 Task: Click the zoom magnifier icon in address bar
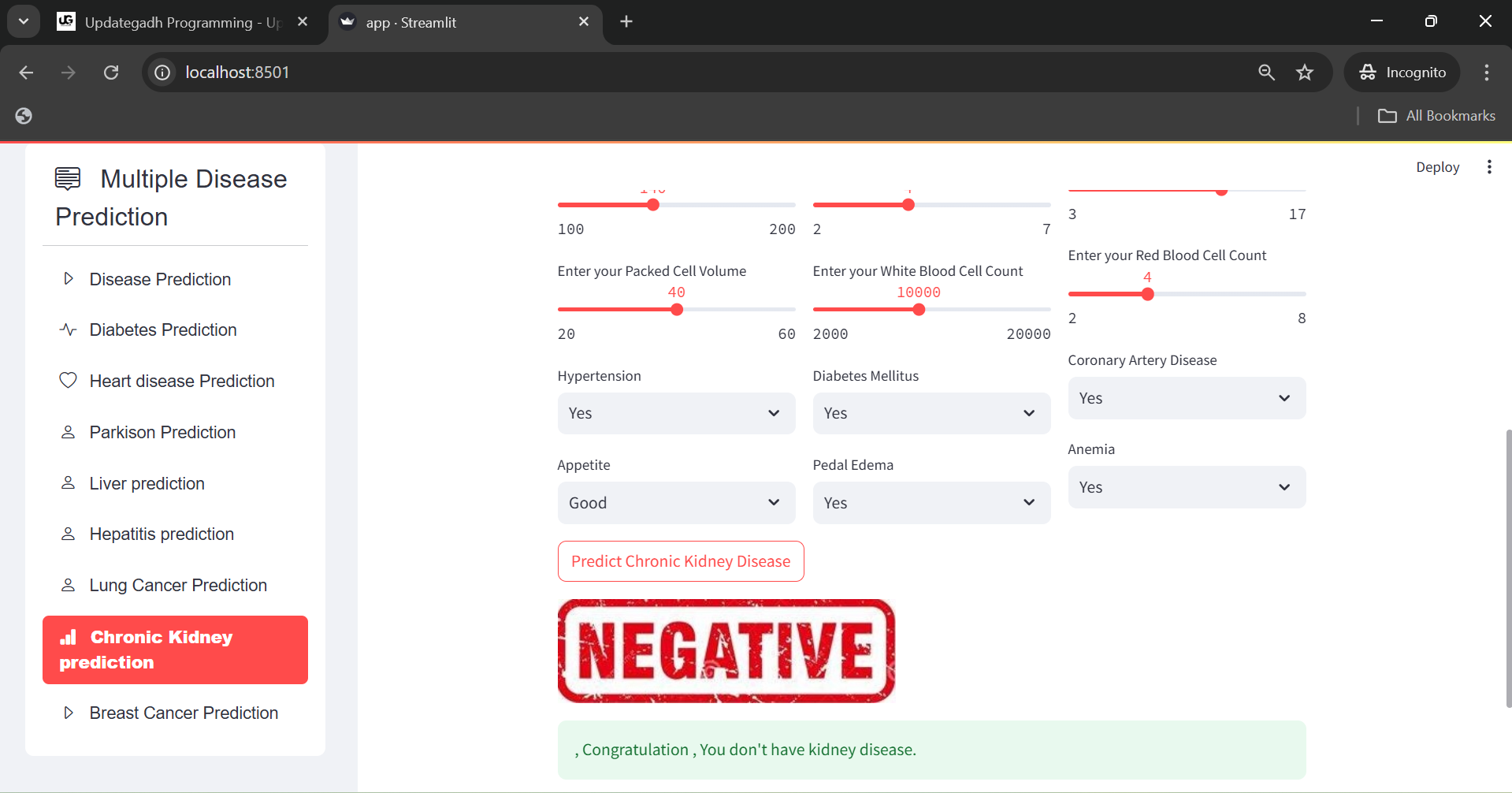tap(1266, 73)
